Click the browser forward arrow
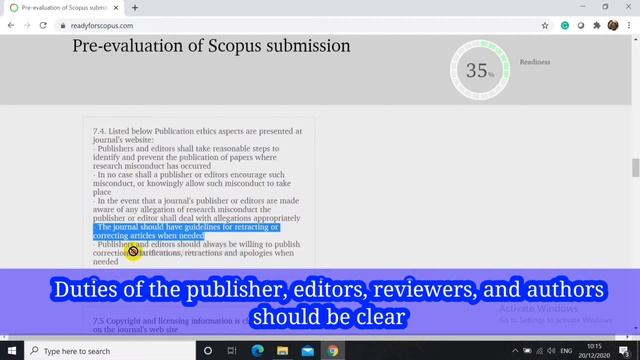Viewport: 640px width, 360px height. 27,25
